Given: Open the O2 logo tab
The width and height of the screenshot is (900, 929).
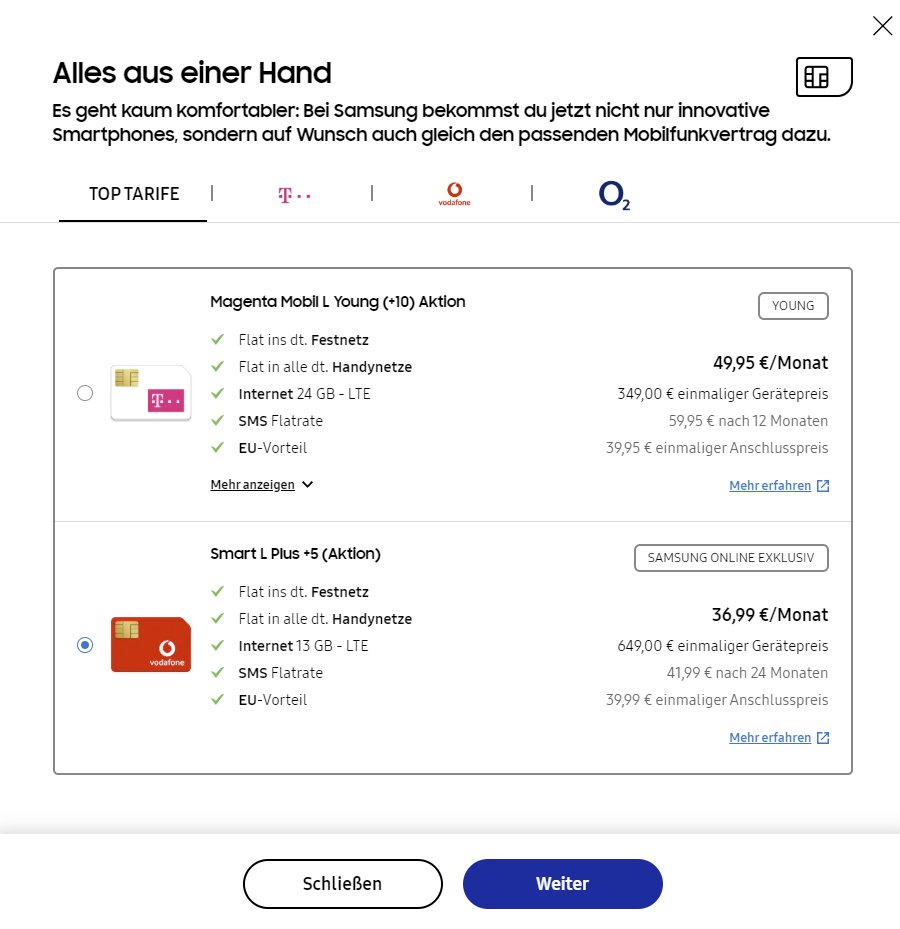Looking at the screenshot, I should tap(613, 194).
